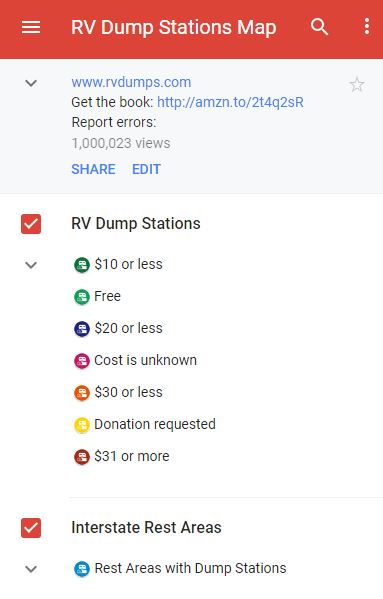Select the '$20 or less' legend label
The width and height of the screenshot is (383, 599).
128,328
